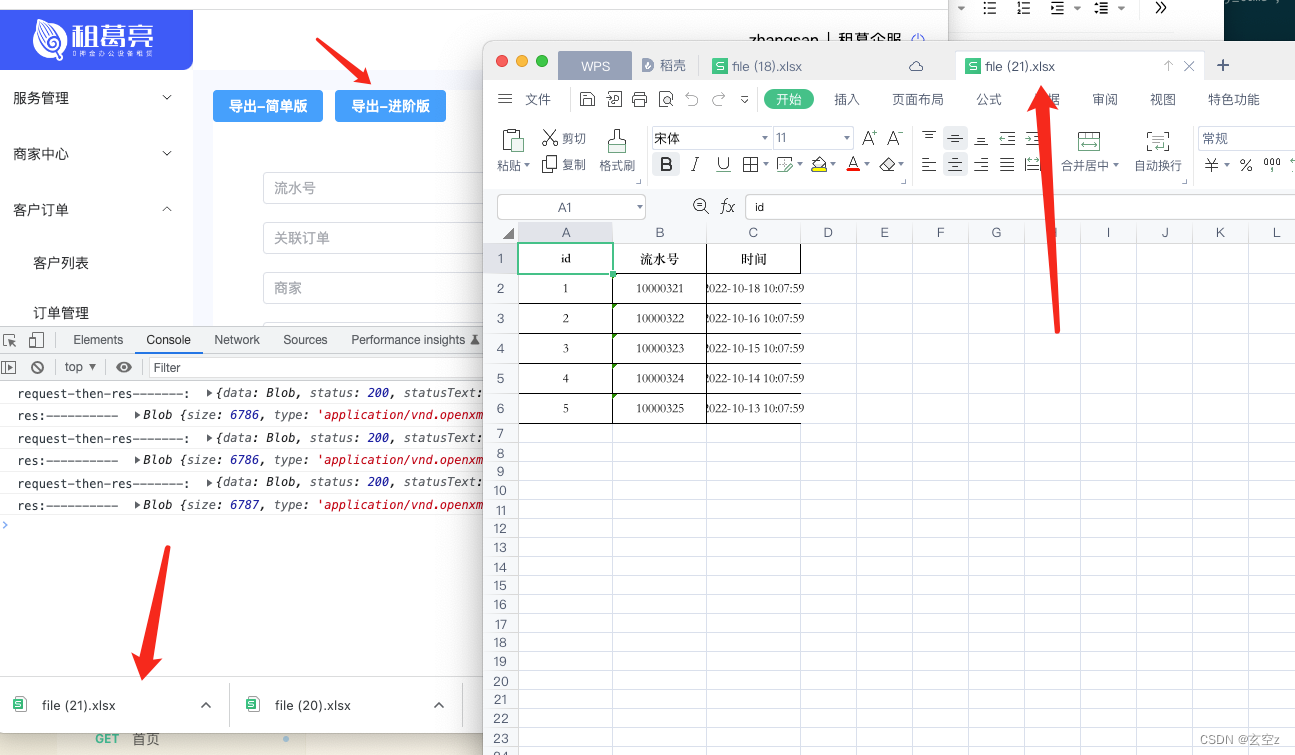
Task: Increase font size with the A+ icon
Action: click(869, 138)
